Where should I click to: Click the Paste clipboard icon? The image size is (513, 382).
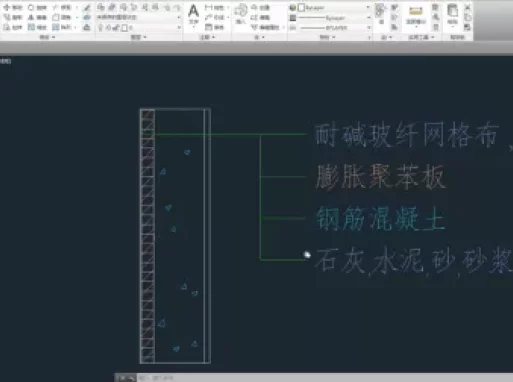[452, 14]
